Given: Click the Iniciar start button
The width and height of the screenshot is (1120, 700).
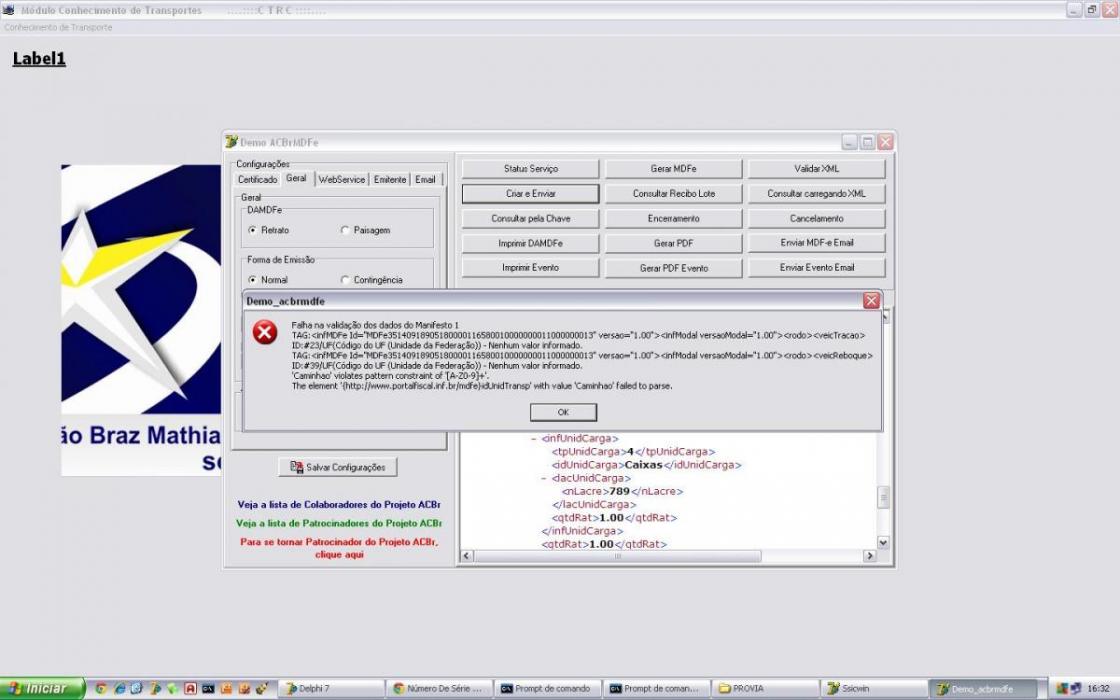Looking at the screenshot, I should 42,689.
